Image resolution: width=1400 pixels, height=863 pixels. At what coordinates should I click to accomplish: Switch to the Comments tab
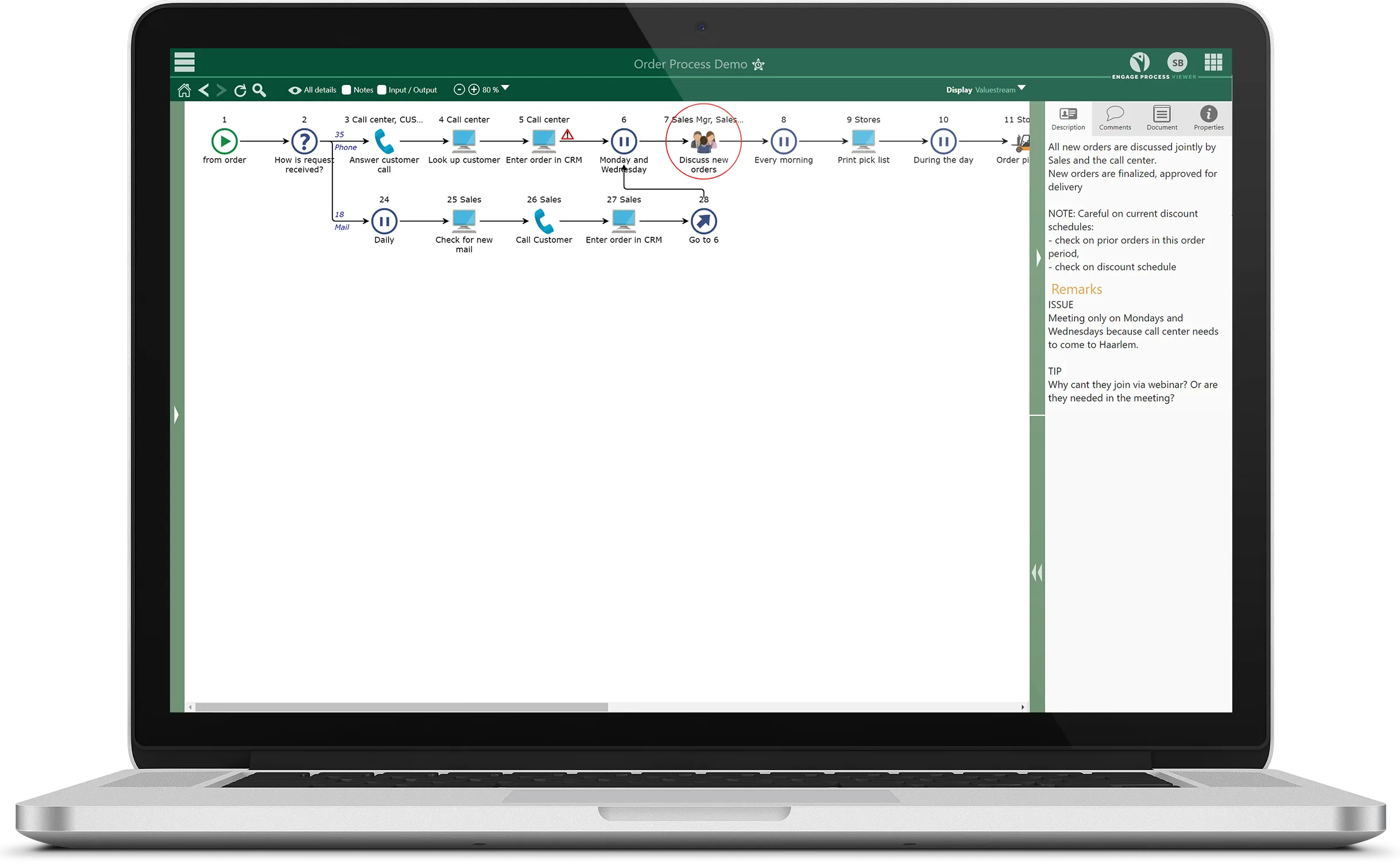tap(1115, 118)
